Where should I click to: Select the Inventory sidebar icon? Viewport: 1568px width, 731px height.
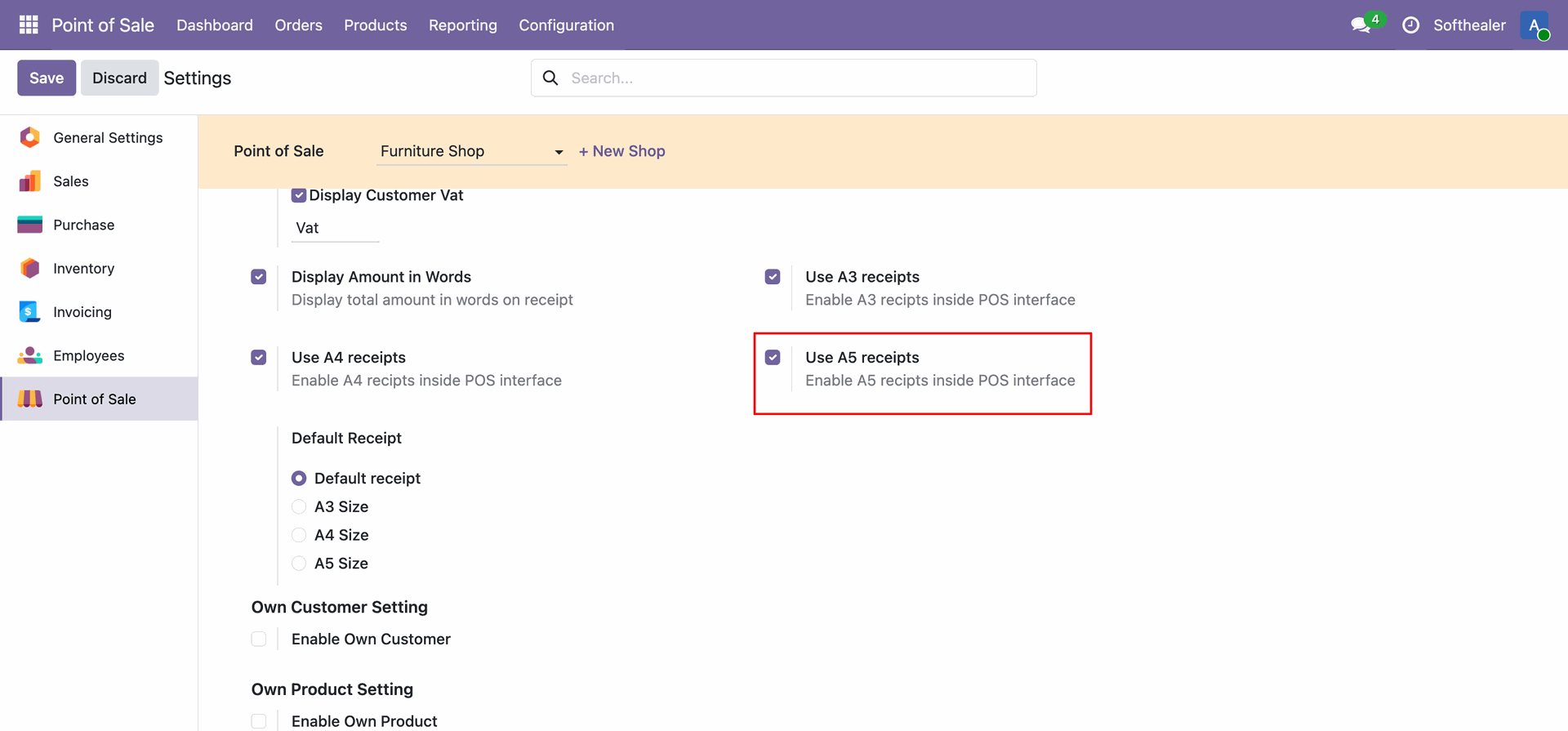29,268
